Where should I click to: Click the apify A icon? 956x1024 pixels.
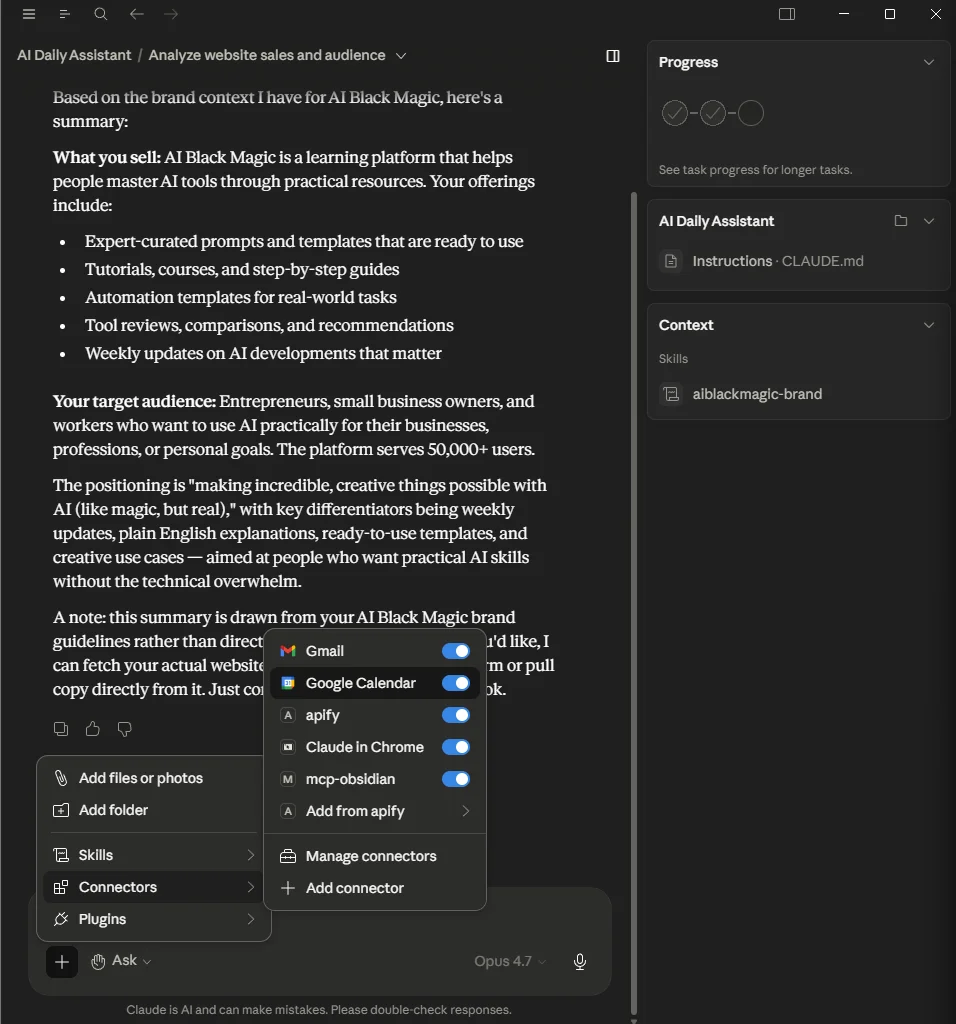(x=288, y=715)
